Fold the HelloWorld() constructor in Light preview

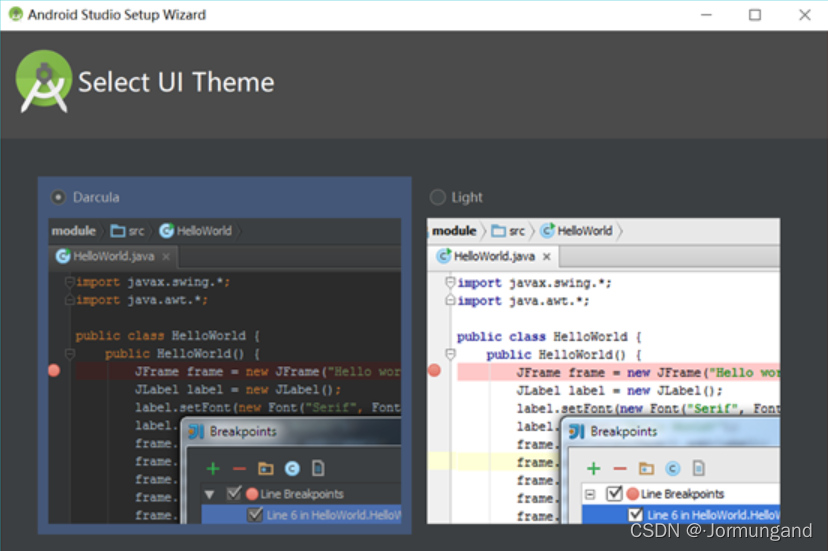pos(450,353)
